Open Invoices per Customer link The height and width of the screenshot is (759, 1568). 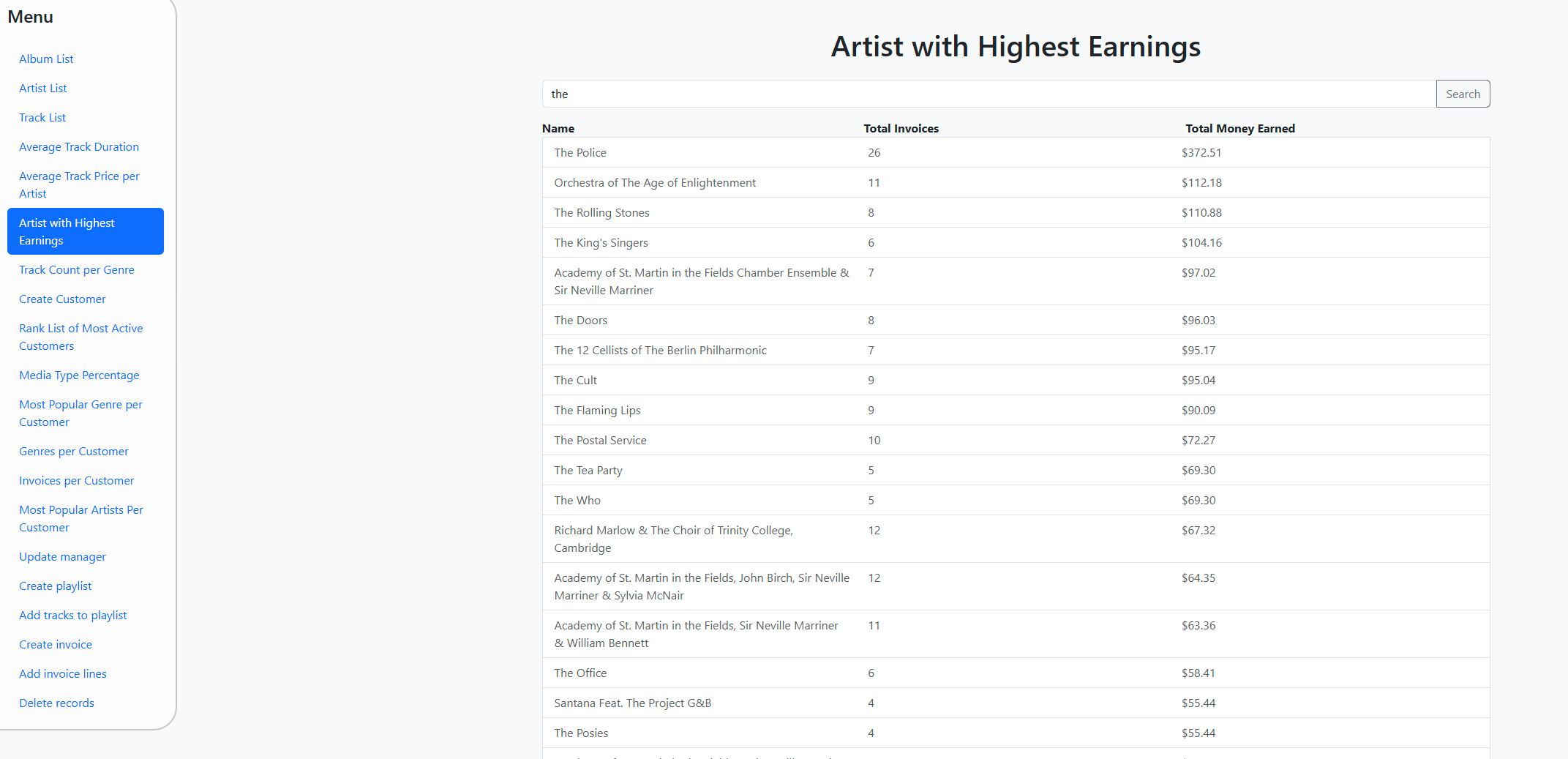(77, 480)
